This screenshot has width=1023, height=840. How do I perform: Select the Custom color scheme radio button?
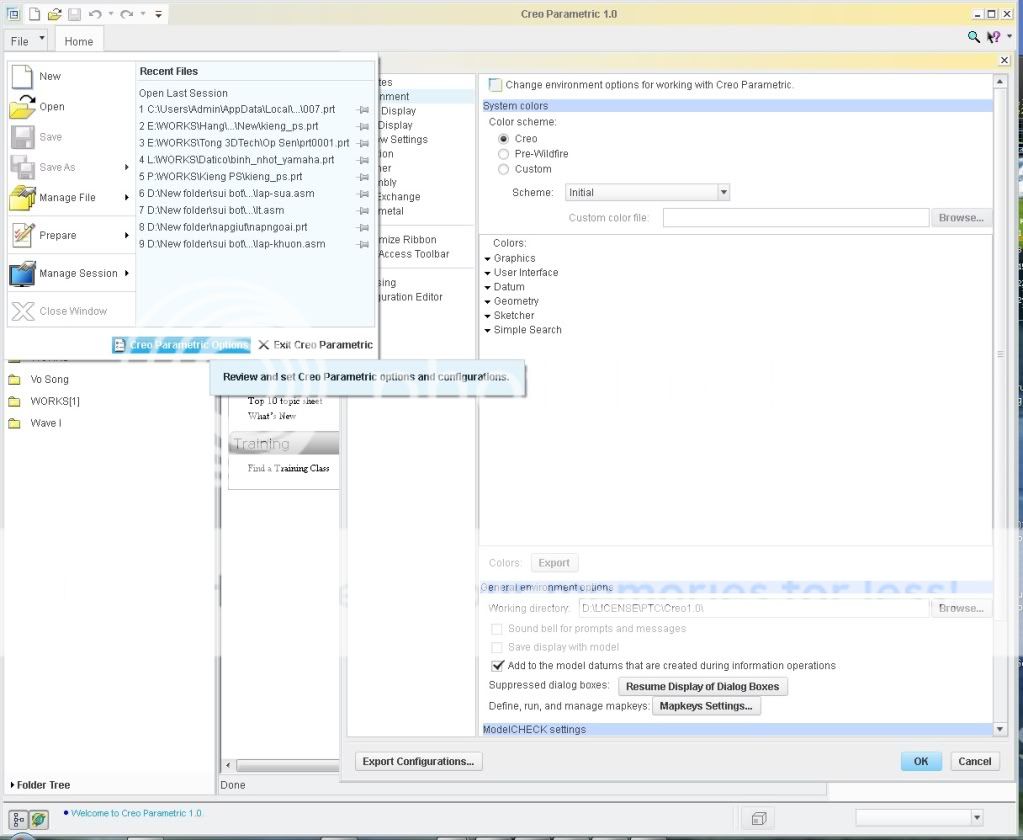click(503, 170)
